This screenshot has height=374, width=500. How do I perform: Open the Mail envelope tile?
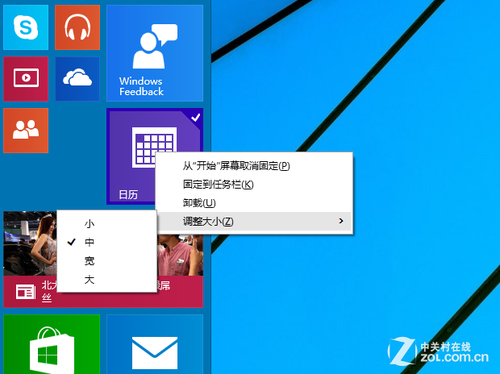[x=155, y=344]
